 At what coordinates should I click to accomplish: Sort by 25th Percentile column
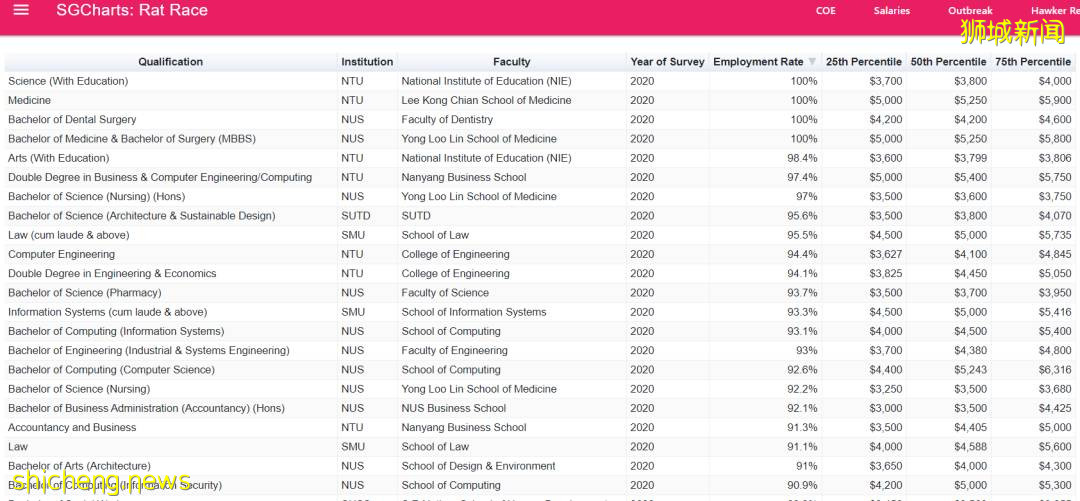864,62
